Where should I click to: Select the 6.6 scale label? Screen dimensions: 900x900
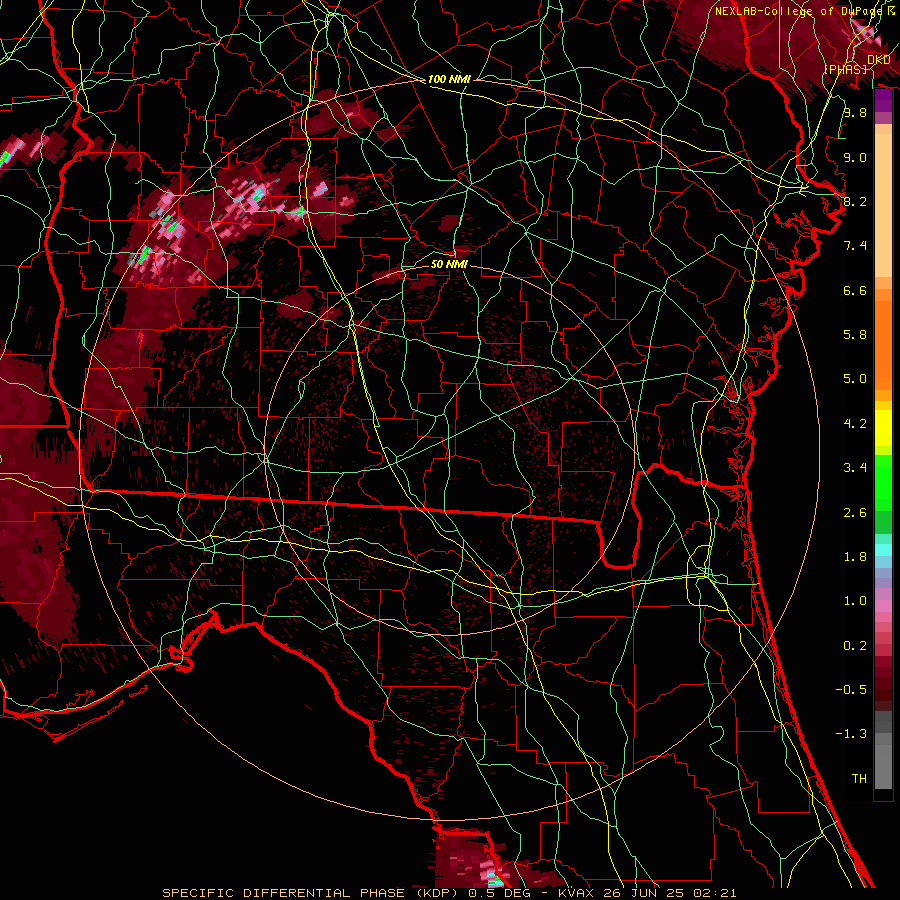[855, 290]
